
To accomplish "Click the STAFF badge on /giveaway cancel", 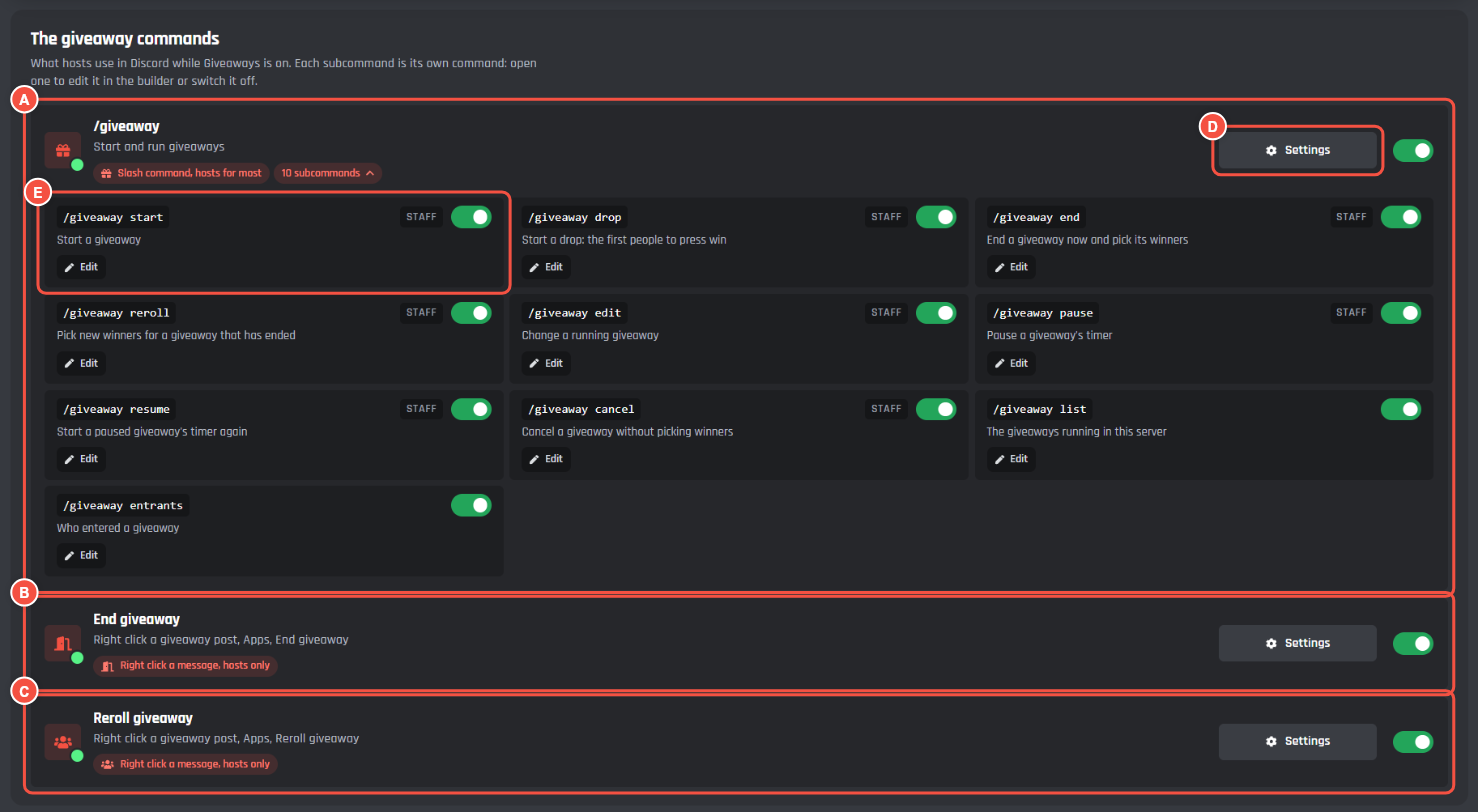I will 886,409.
